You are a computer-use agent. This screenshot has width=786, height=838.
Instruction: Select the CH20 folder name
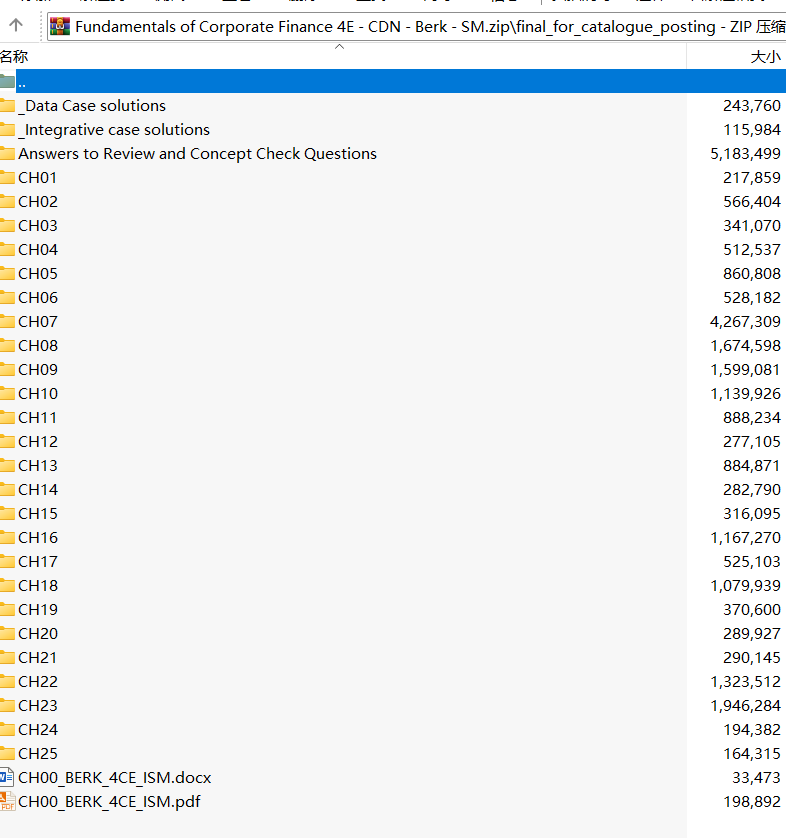tap(38, 634)
